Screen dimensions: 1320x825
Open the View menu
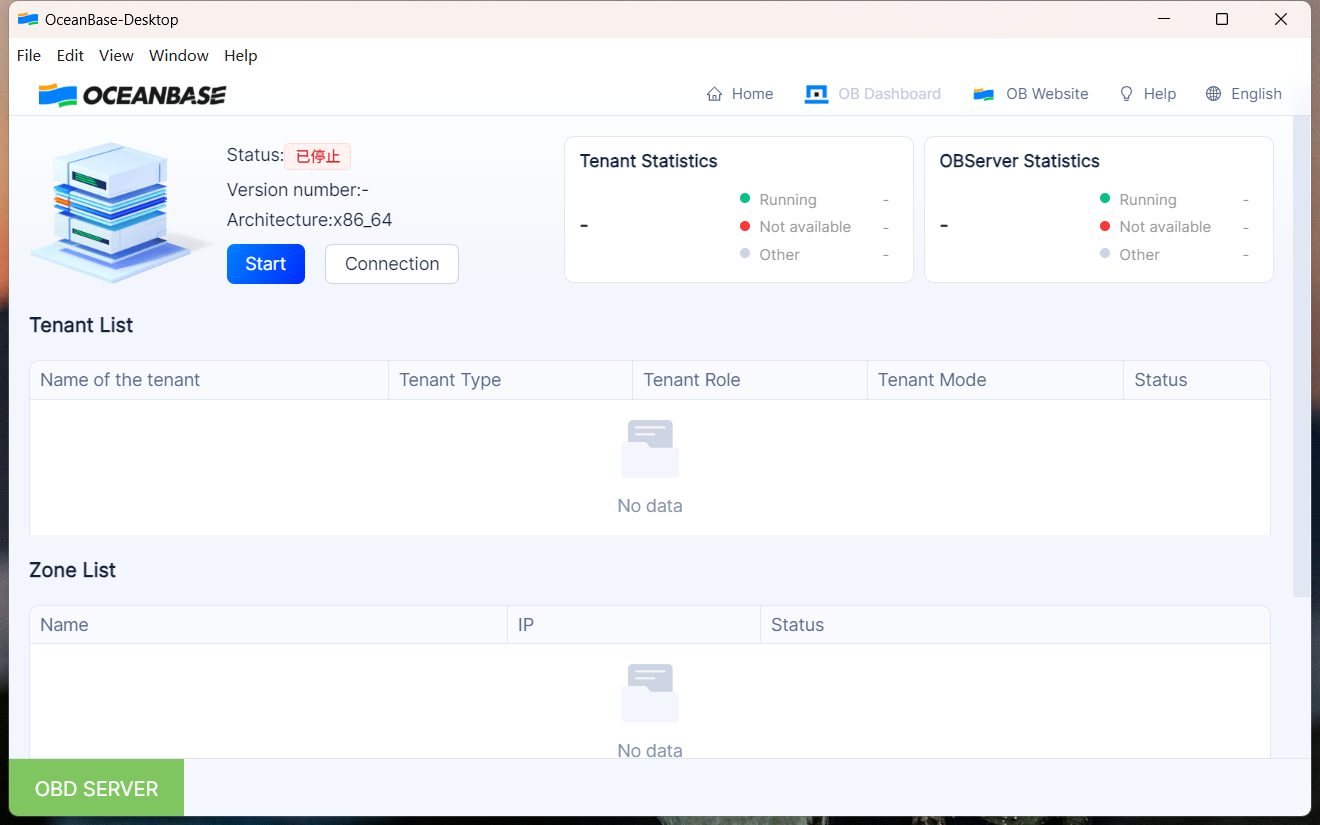click(x=116, y=56)
